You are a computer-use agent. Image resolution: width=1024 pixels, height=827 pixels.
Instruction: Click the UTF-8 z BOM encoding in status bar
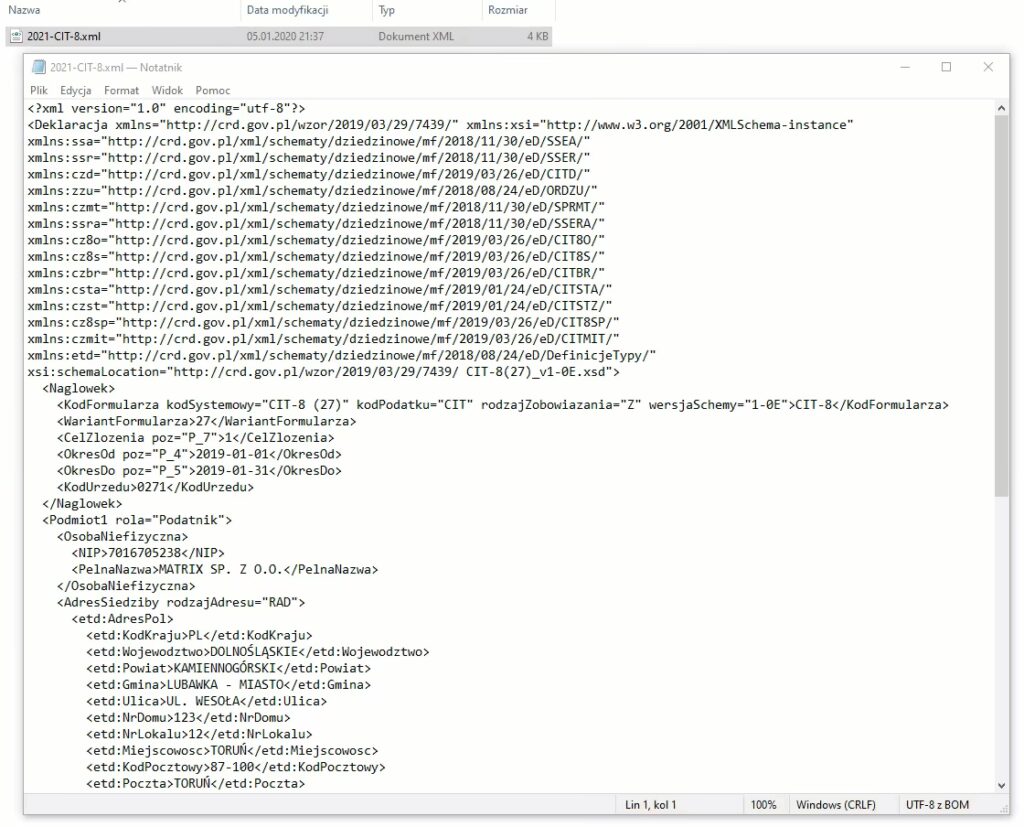pyautogui.click(x=937, y=805)
